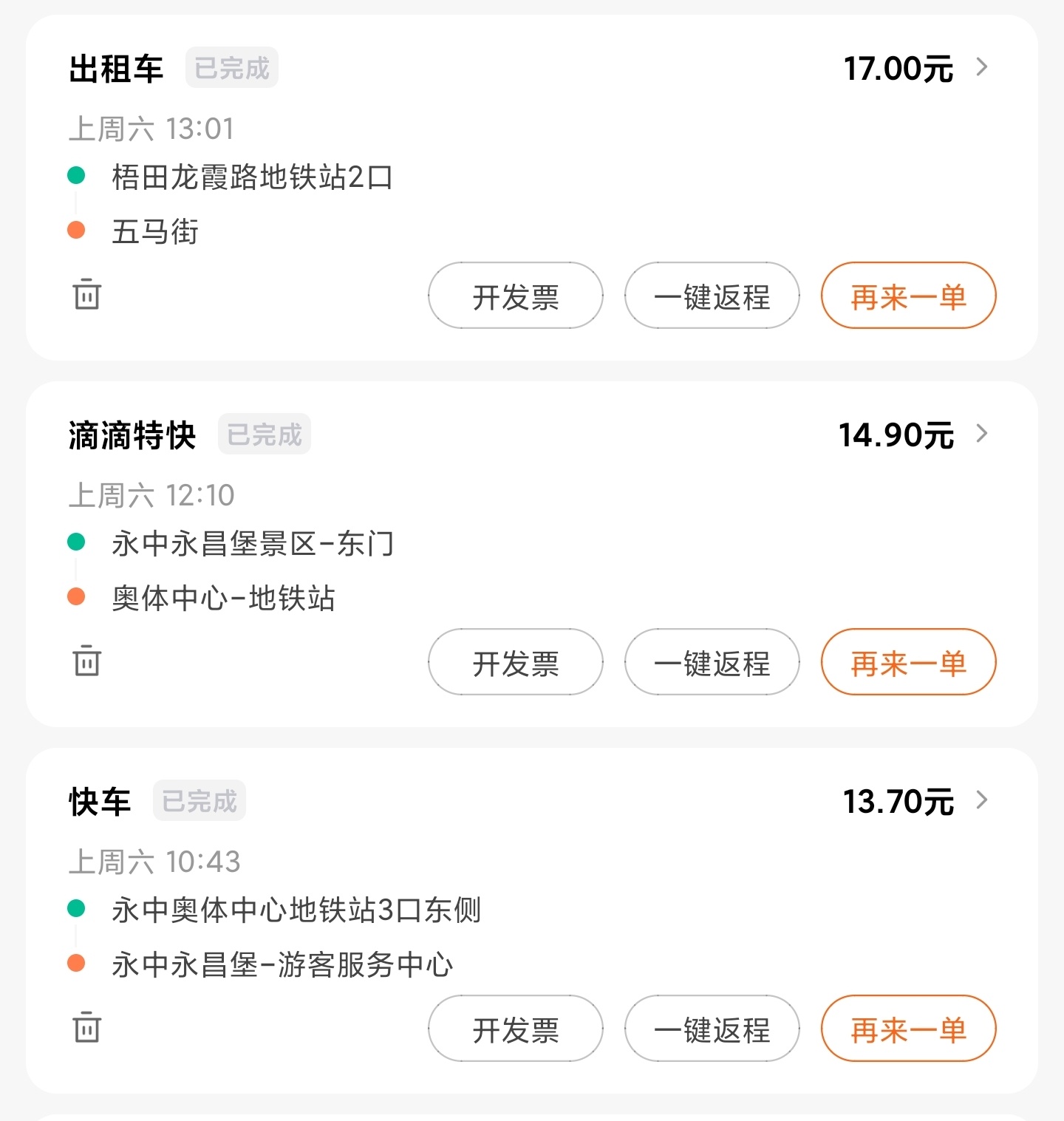Delete the 17.00元 taxi order
The width and height of the screenshot is (1064, 1121).
[x=86, y=294]
